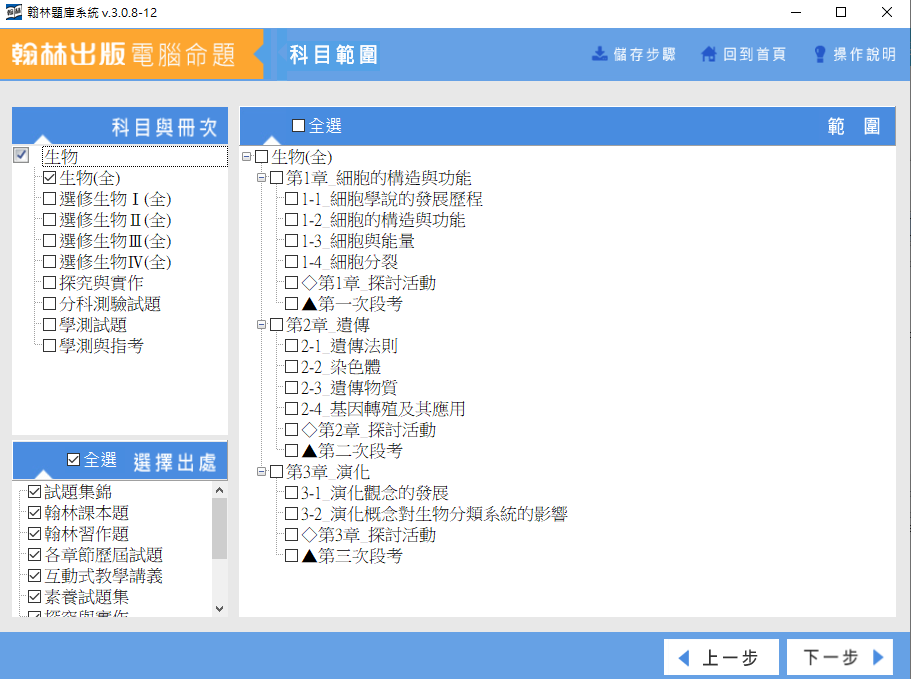The height and width of the screenshot is (679, 911).
Task: Collapse the 第1章 細胞的構造與功能 node
Action: (262, 178)
